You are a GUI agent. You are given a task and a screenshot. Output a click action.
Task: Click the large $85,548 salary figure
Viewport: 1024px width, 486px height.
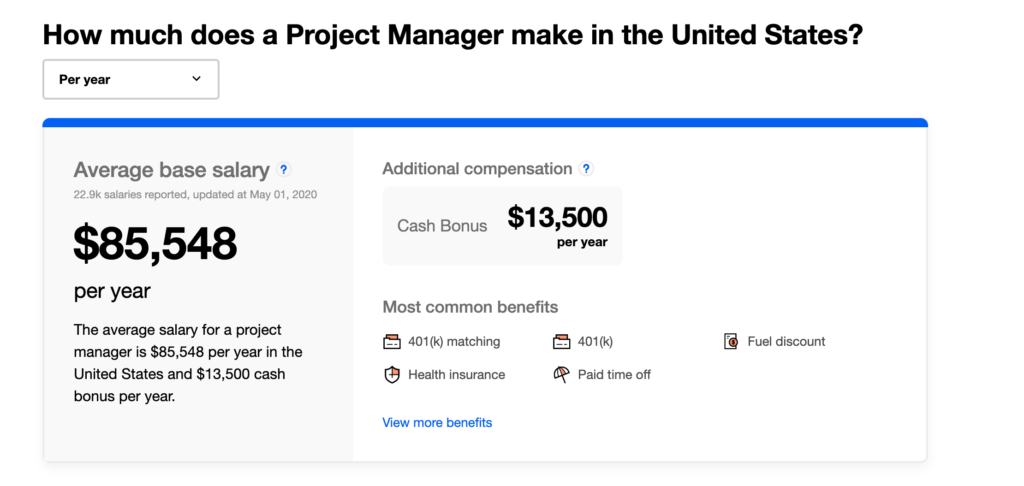[155, 243]
